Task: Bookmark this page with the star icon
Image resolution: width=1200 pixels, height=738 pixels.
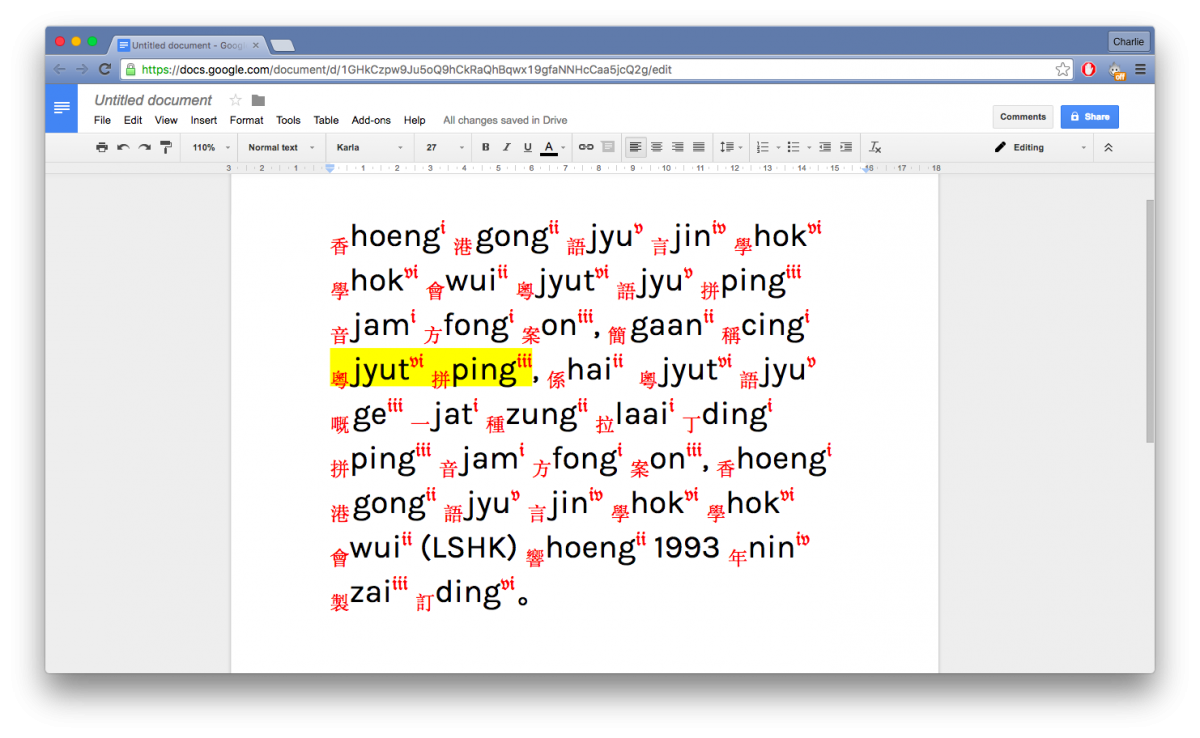Action: coord(1063,69)
